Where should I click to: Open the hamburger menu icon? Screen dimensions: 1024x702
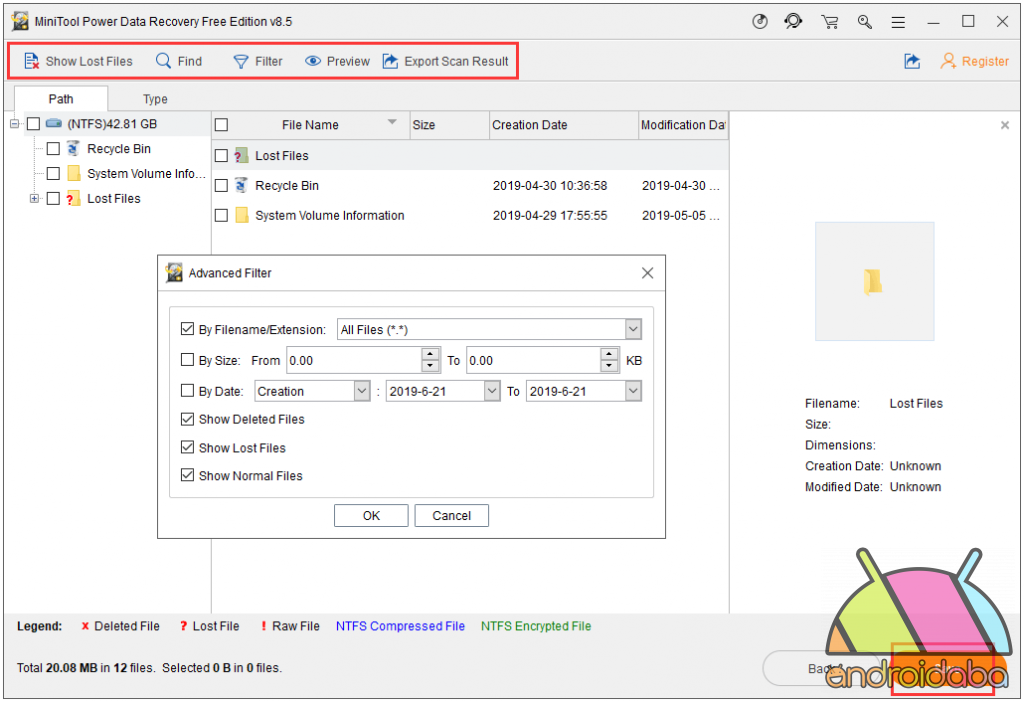coord(899,22)
